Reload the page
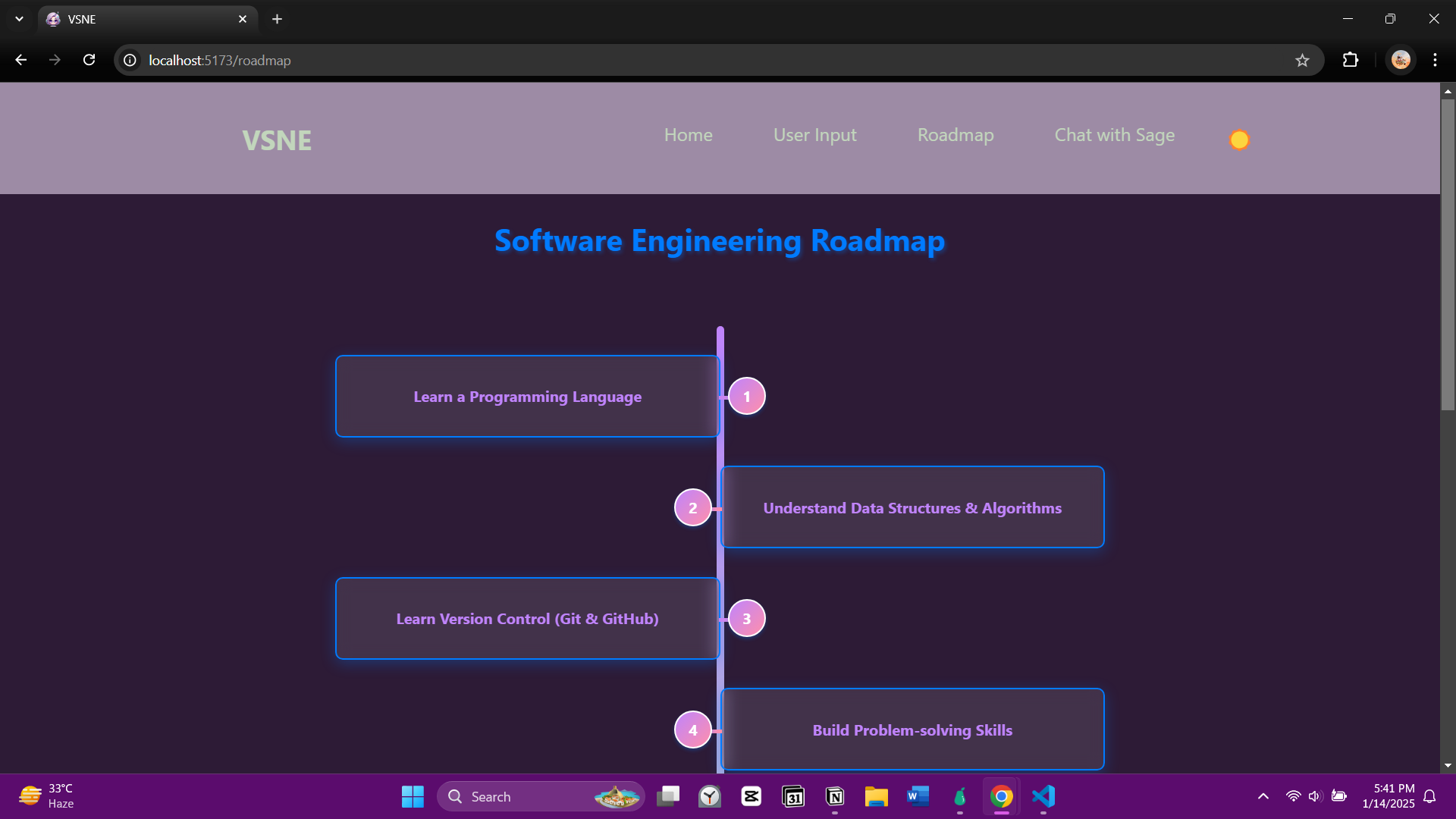This screenshot has height=819, width=1456. tap(89, 61)
